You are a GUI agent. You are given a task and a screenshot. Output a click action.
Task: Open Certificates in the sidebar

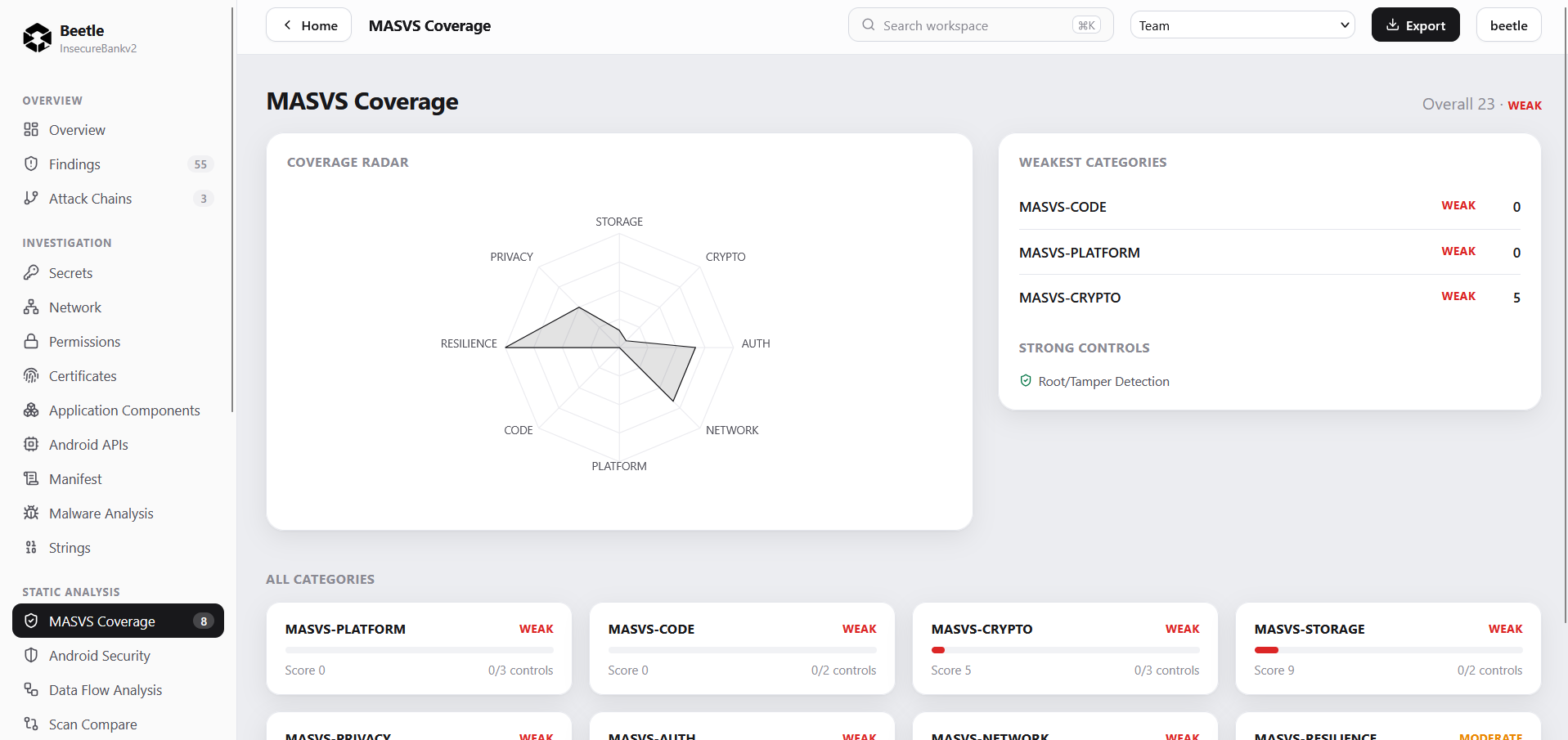(118, 375)
